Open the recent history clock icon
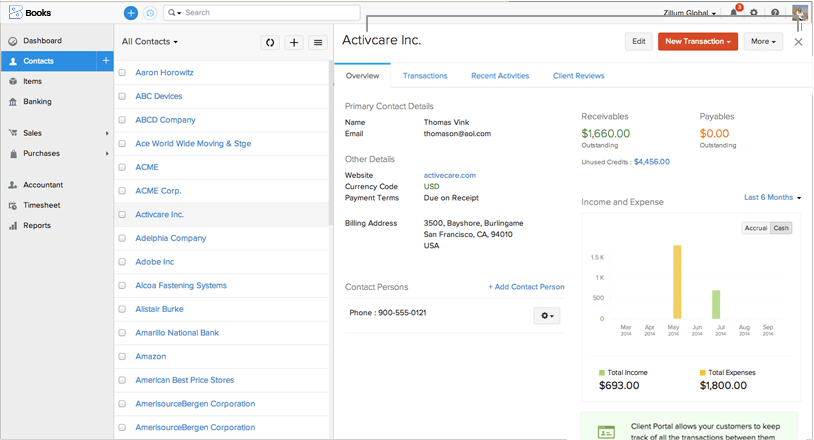 tap(150, 13)
